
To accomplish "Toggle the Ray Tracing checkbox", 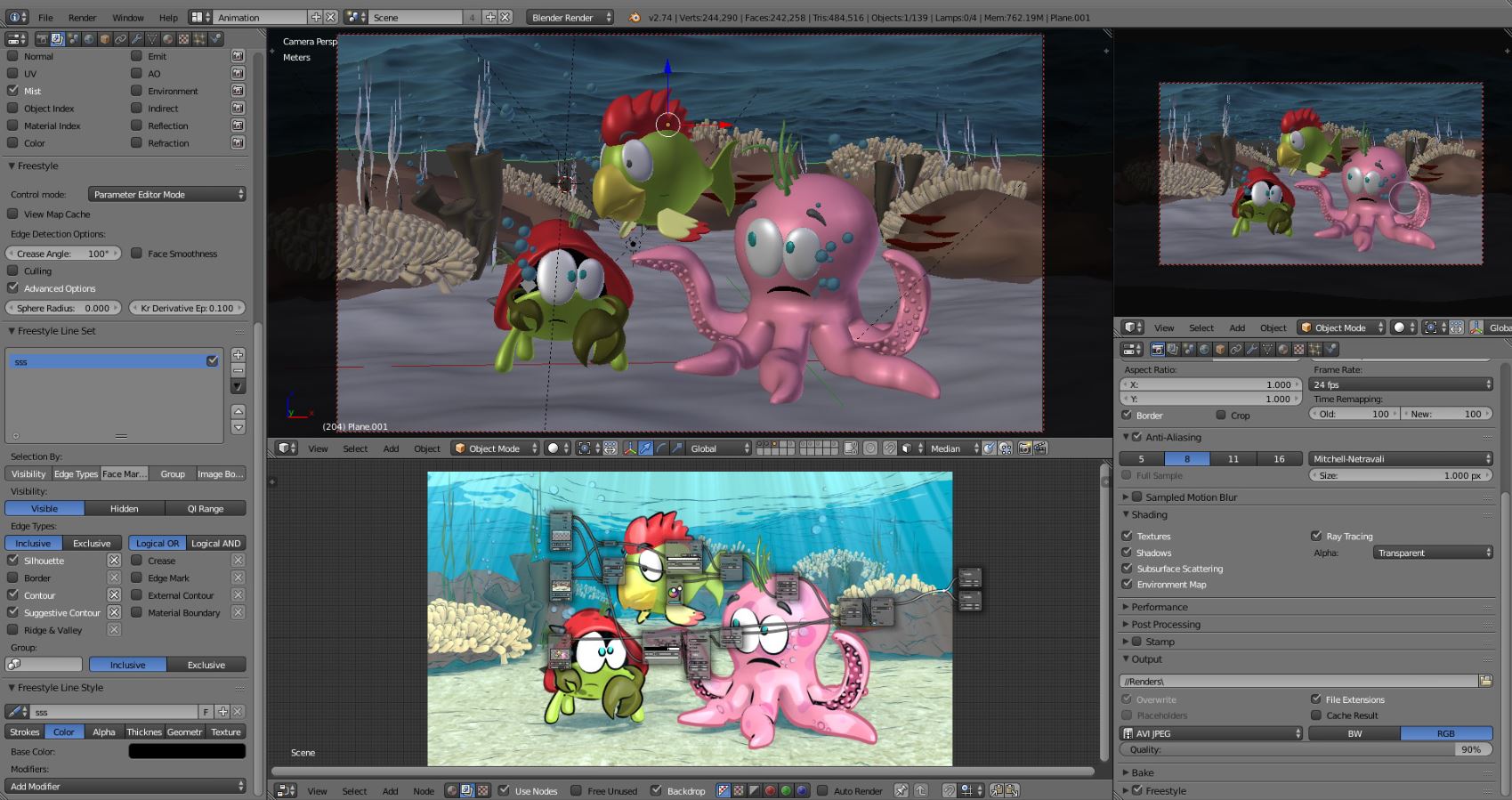I will click(x=1316, y=536).
